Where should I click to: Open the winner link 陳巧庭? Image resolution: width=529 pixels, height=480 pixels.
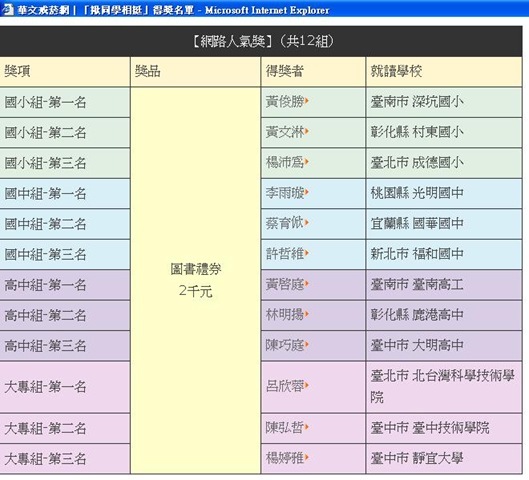[285, 345]
